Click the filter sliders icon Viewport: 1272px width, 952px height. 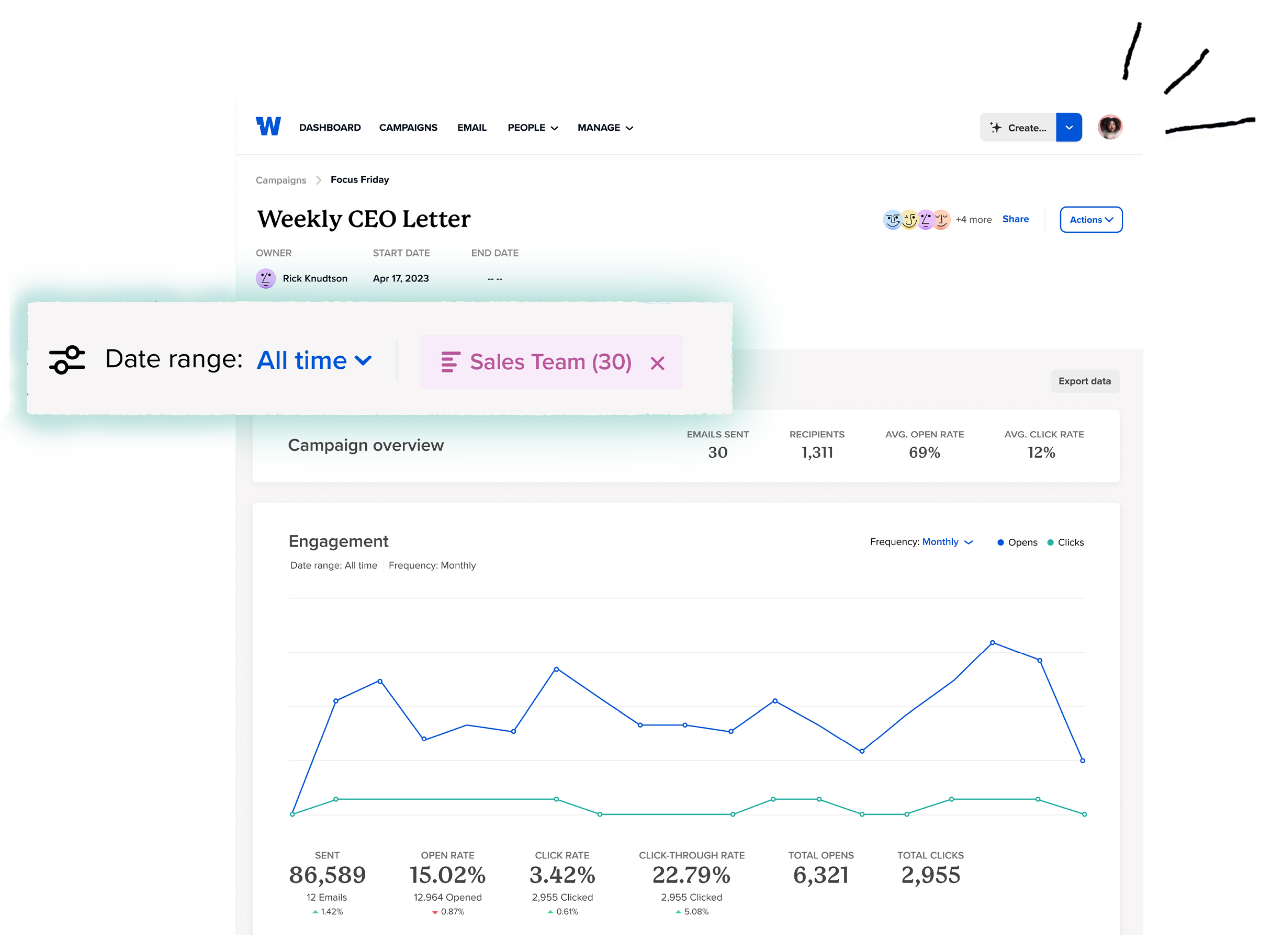(66, 360)
